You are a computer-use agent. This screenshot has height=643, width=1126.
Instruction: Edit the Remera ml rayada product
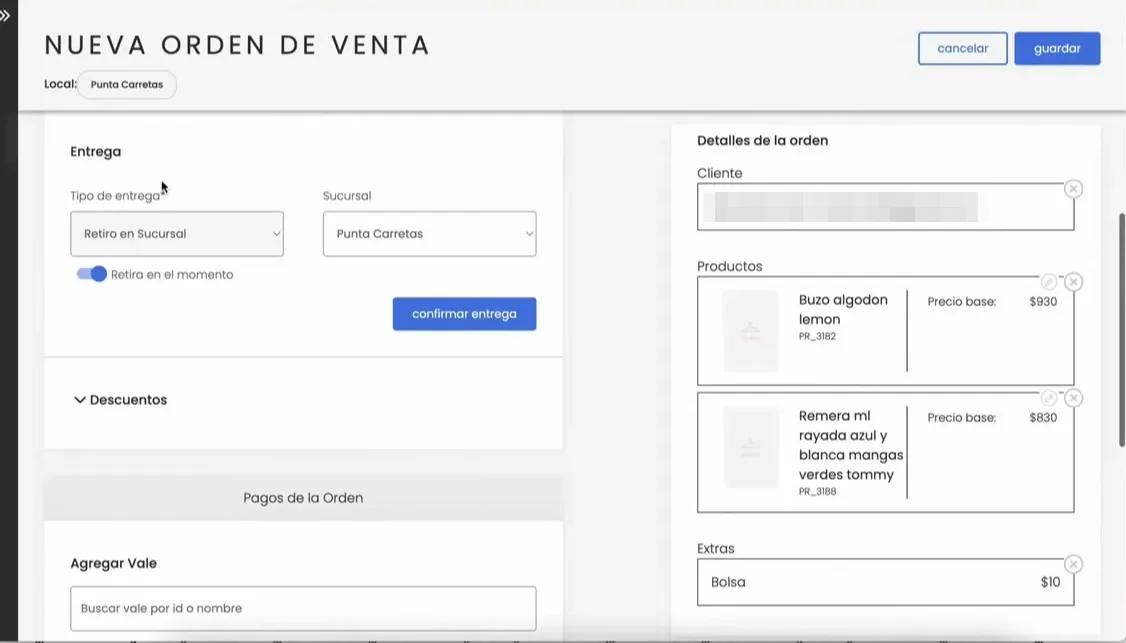[x=1048, y=398]
